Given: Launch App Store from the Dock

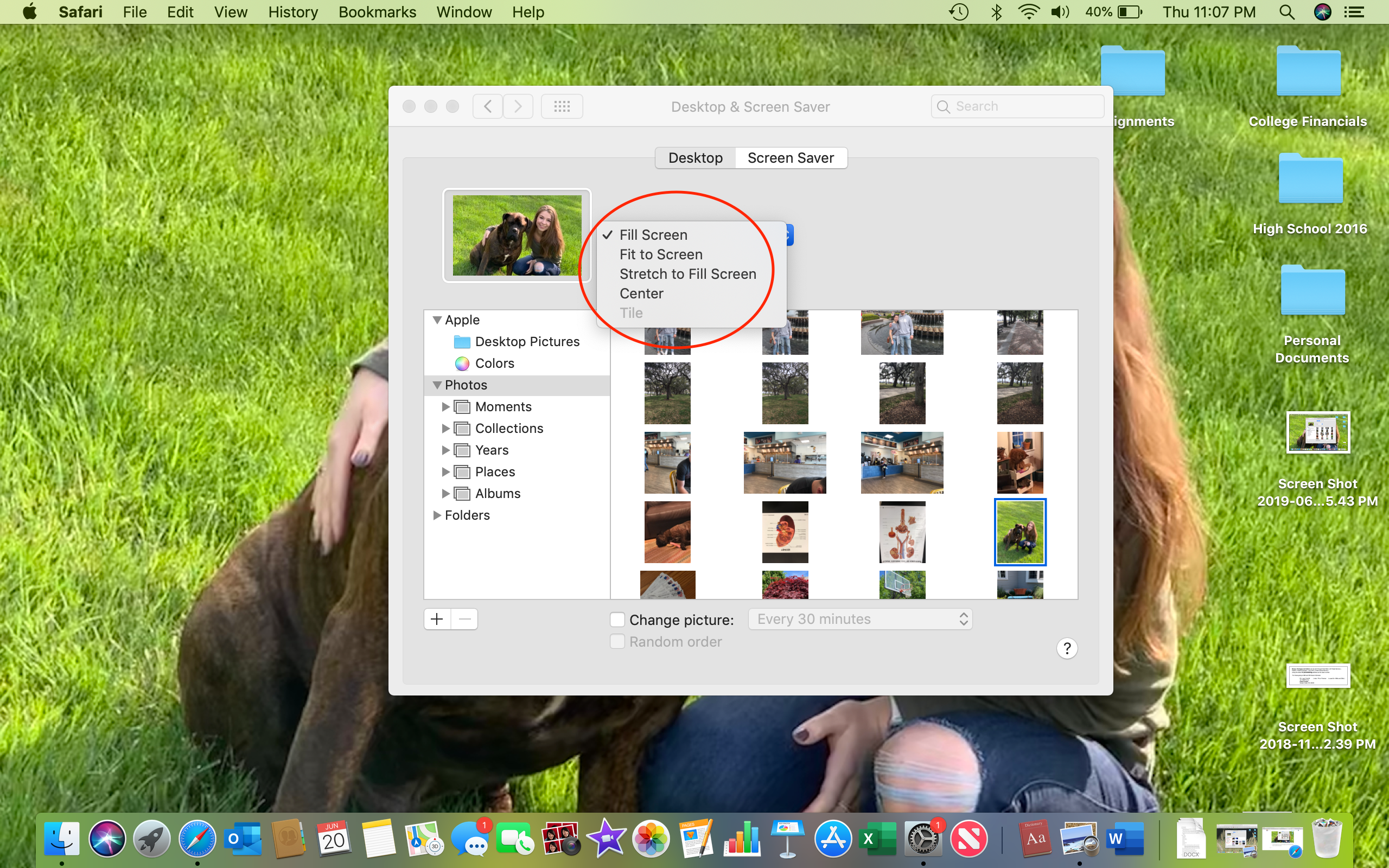Looking at the screenshot, I should tap(832, 839).
